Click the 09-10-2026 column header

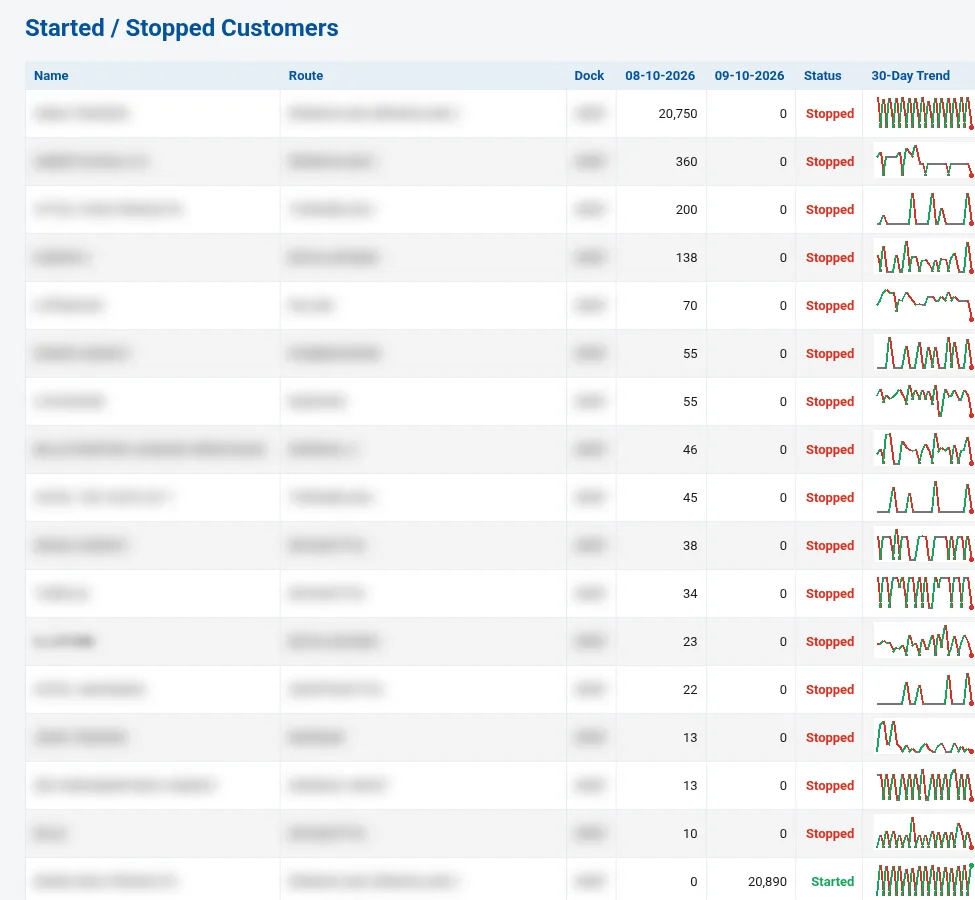tap(749, 76)
